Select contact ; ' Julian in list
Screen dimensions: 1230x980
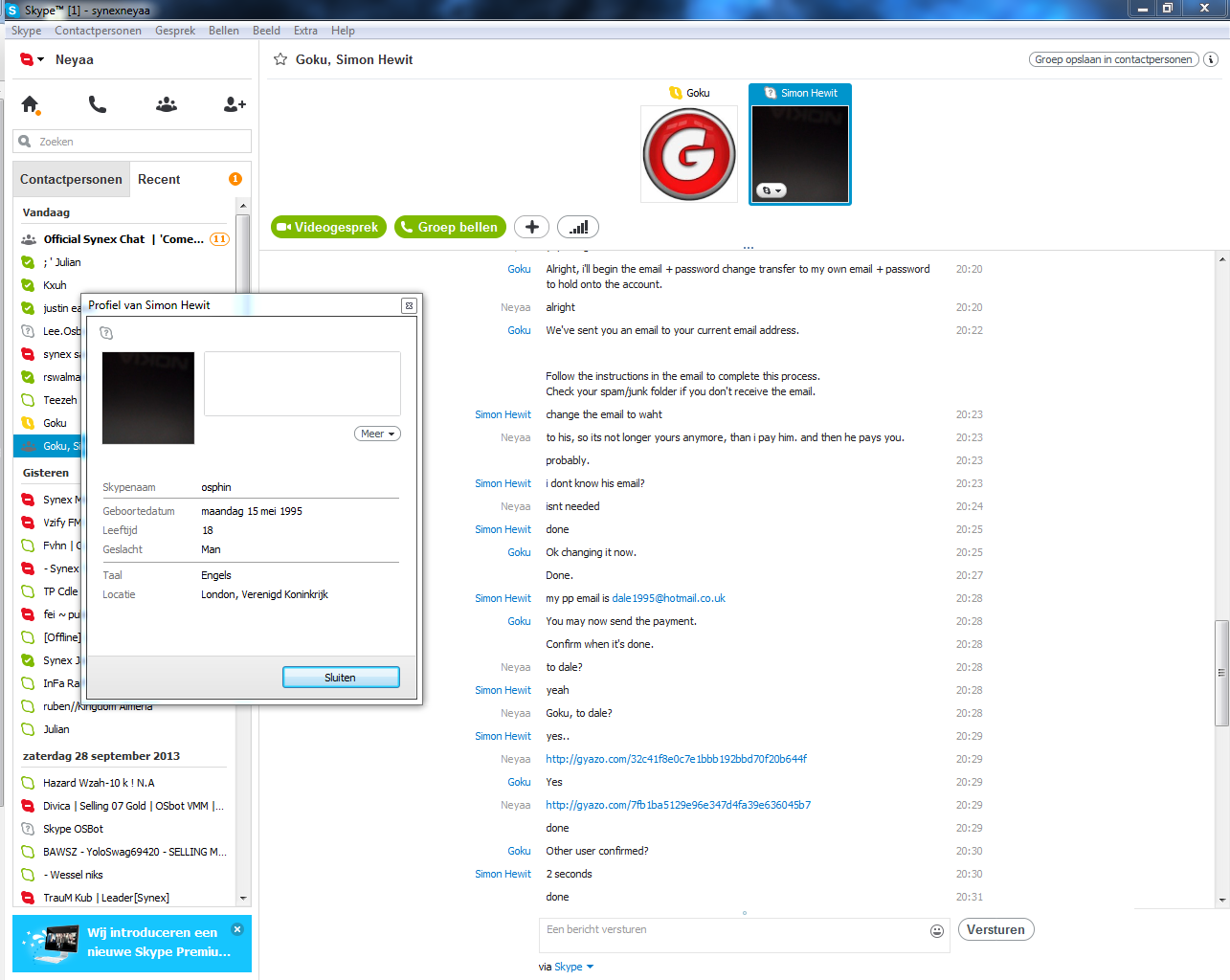tap(123, 262)
